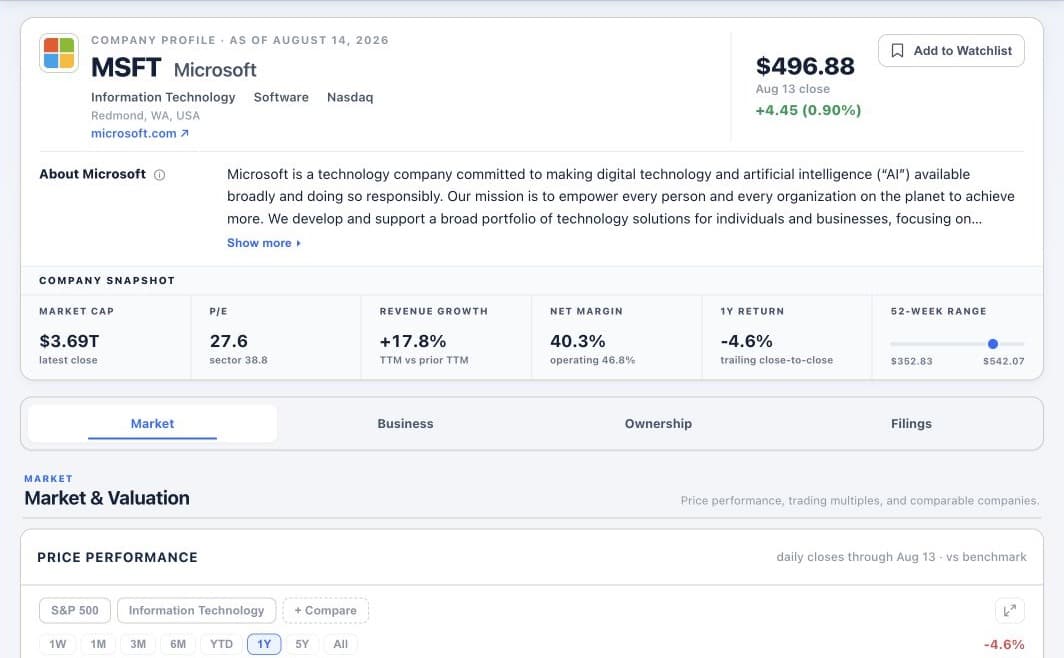
Task: Click the $542.07 52-week high label
Action: tap(1004, 361)
